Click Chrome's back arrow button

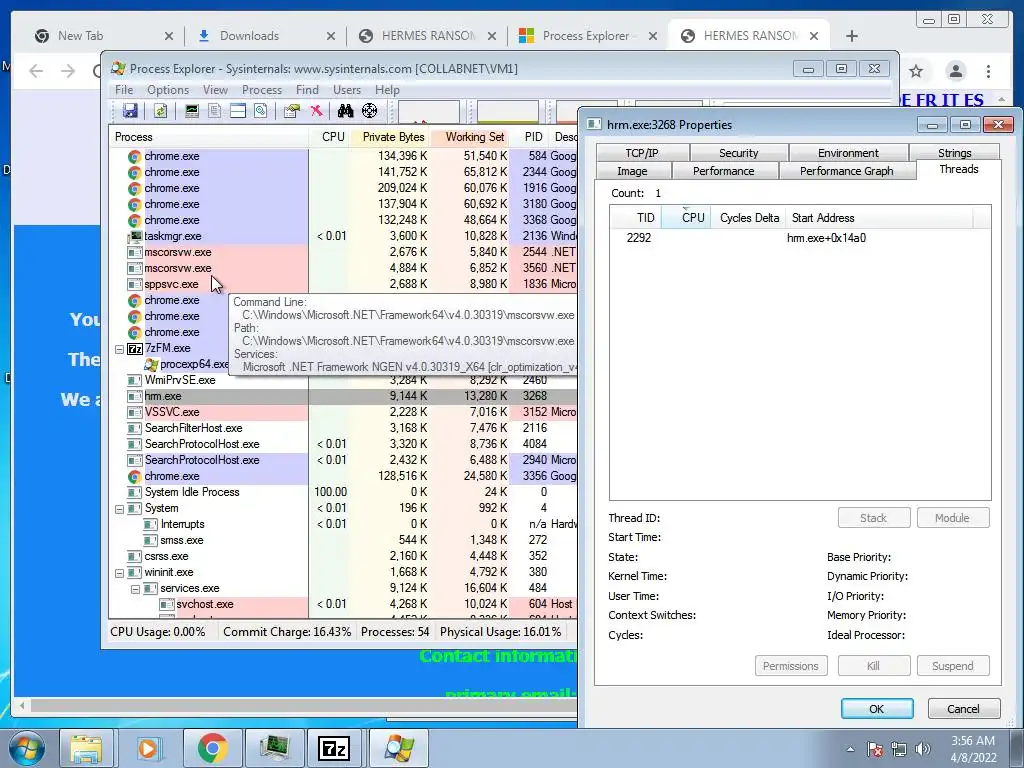pos(36,71)
